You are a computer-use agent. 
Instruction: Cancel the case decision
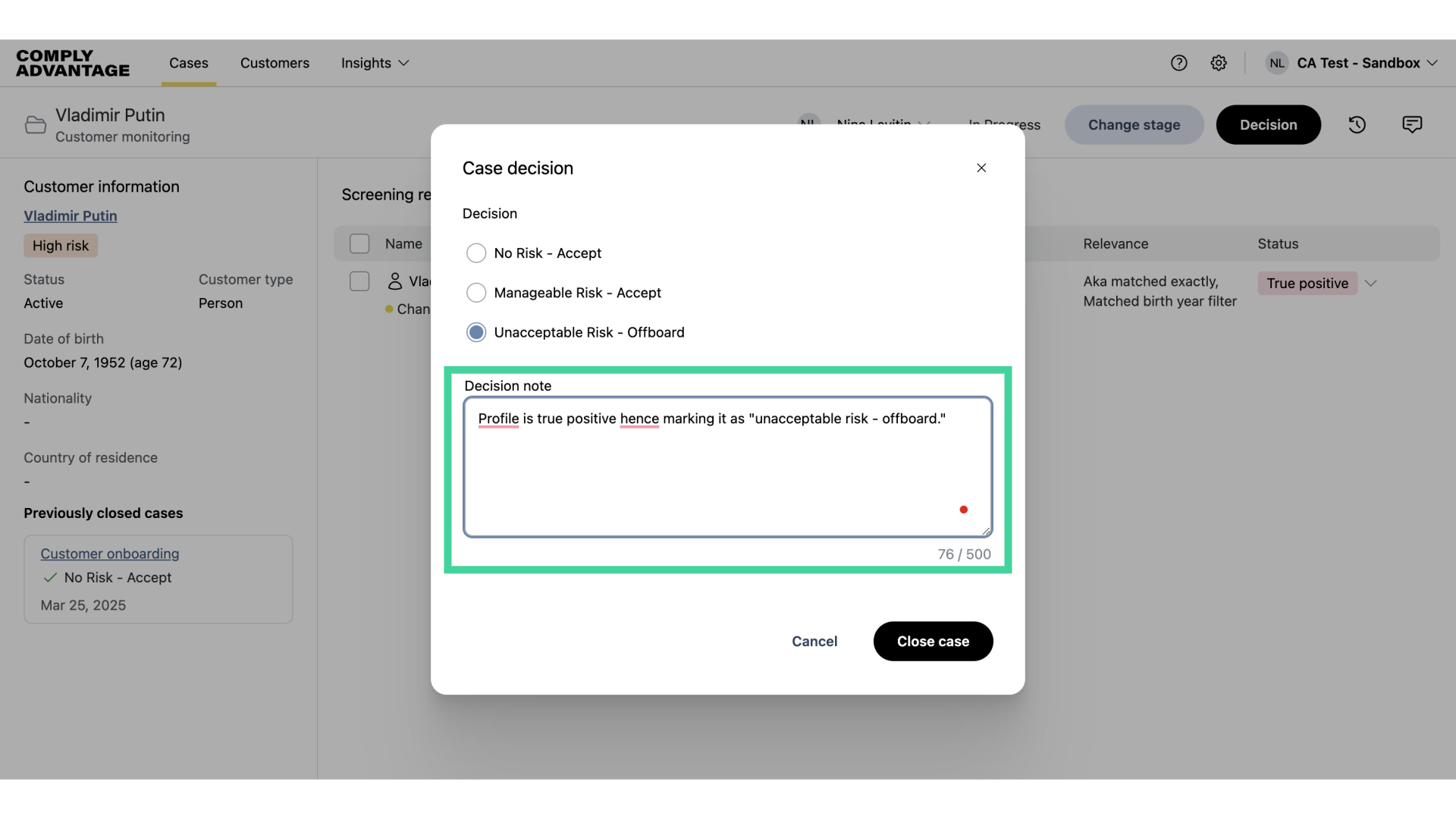point(814,641)
